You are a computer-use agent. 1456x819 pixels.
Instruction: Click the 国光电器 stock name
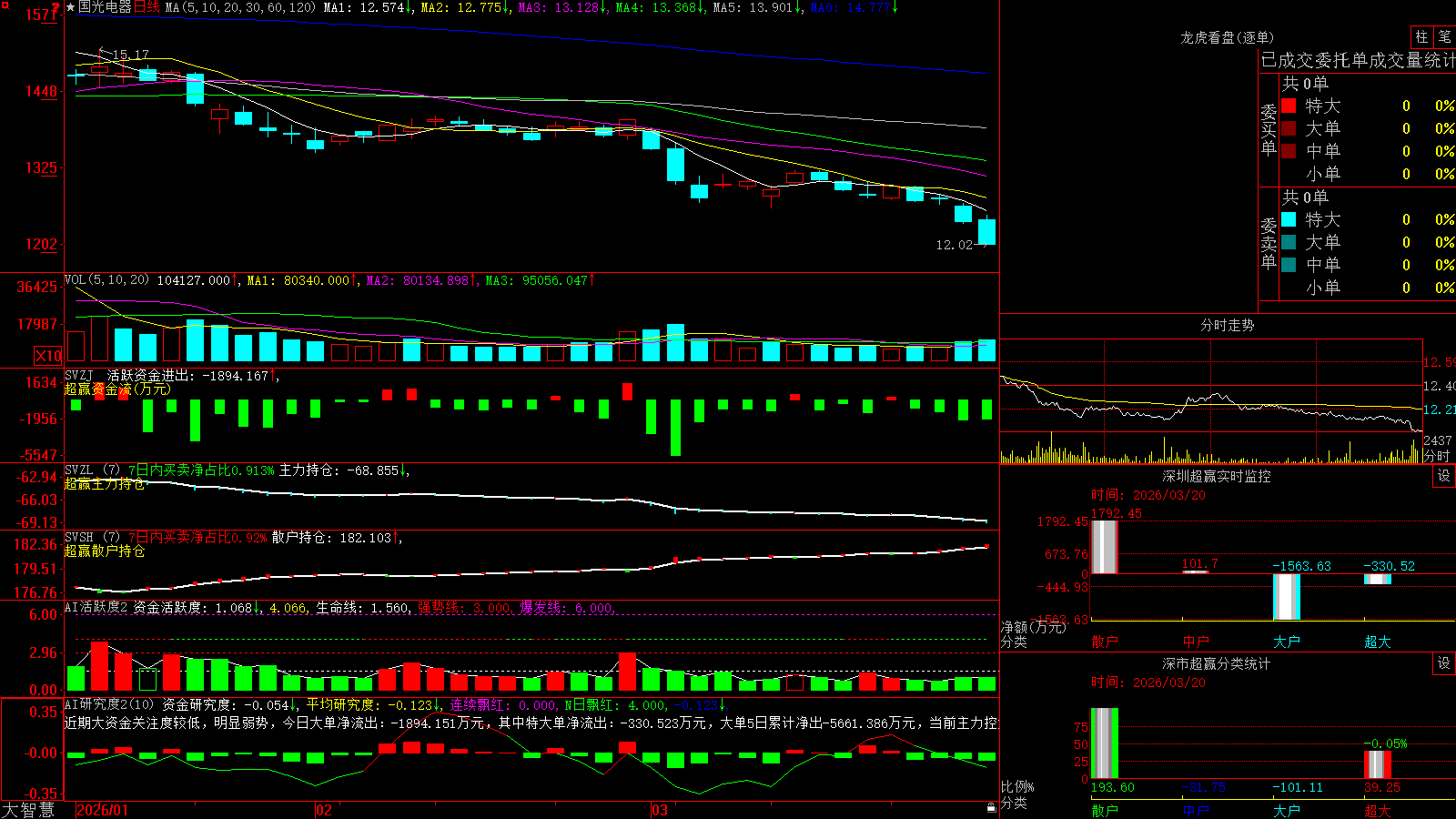tap(105, 7)
